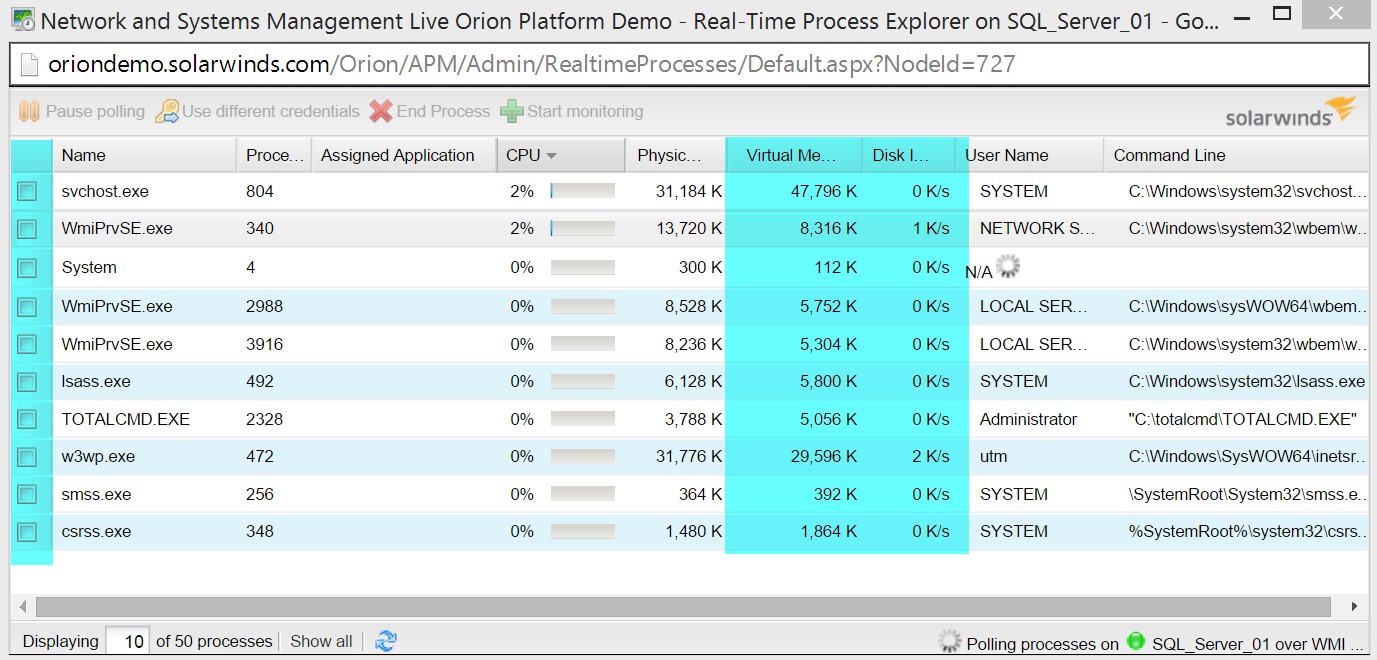This screenshot has width=1377, height=660.
Task: Click the "C:\totalcmd\TOTALCMD.EXE" command line
Action: [x=1243, y=419]
